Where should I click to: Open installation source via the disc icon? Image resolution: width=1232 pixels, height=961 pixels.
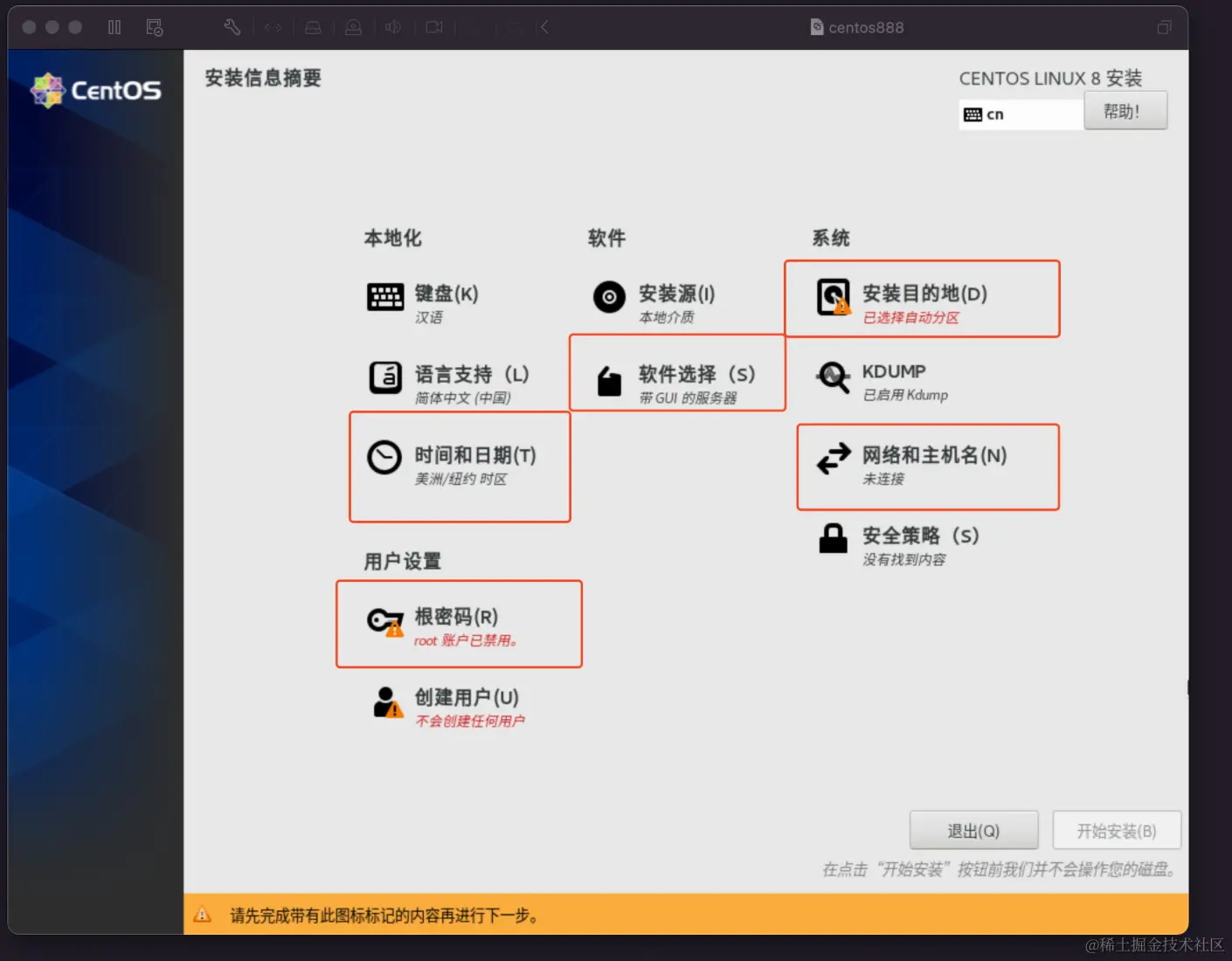coord(609,297)
